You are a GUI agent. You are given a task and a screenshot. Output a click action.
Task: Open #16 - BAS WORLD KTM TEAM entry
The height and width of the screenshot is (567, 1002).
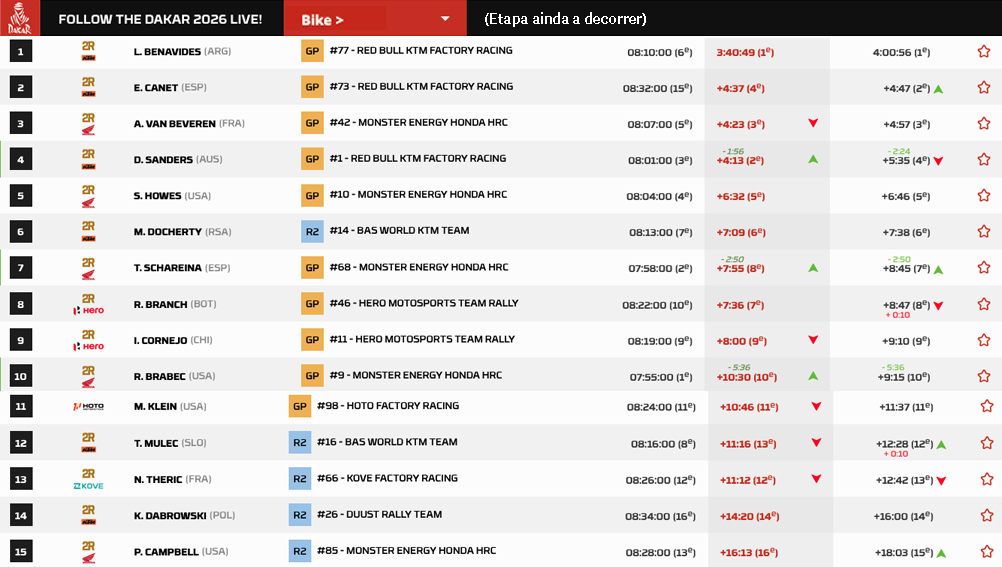387,442
